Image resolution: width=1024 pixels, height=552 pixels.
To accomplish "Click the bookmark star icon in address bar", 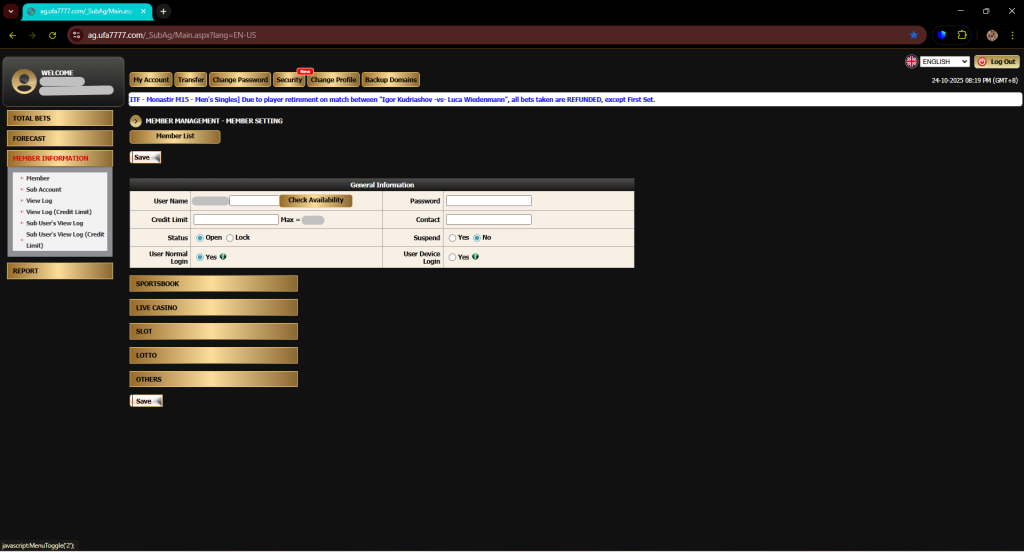I will tap(913, 35).
